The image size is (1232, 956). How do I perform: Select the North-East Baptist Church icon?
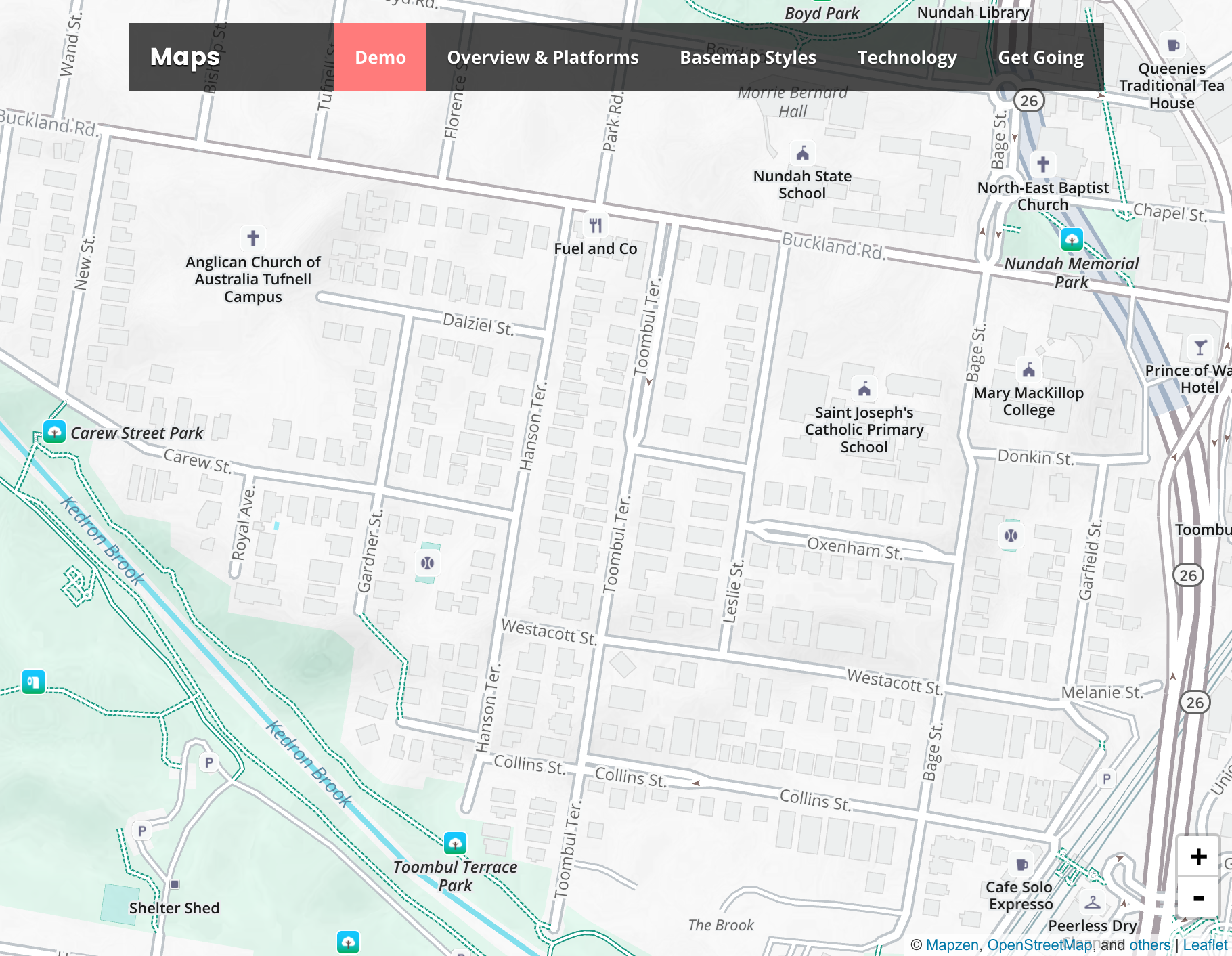[1043, 164]
